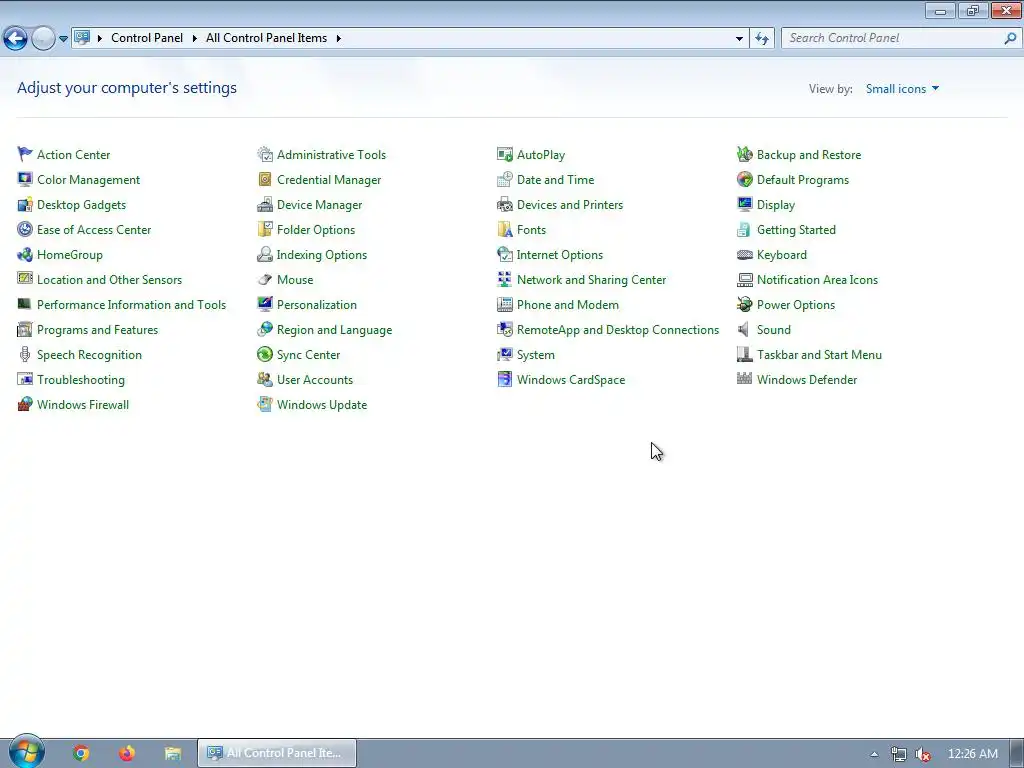
Task: Click the Devices and Printers icon
Action: click(505, 204)
